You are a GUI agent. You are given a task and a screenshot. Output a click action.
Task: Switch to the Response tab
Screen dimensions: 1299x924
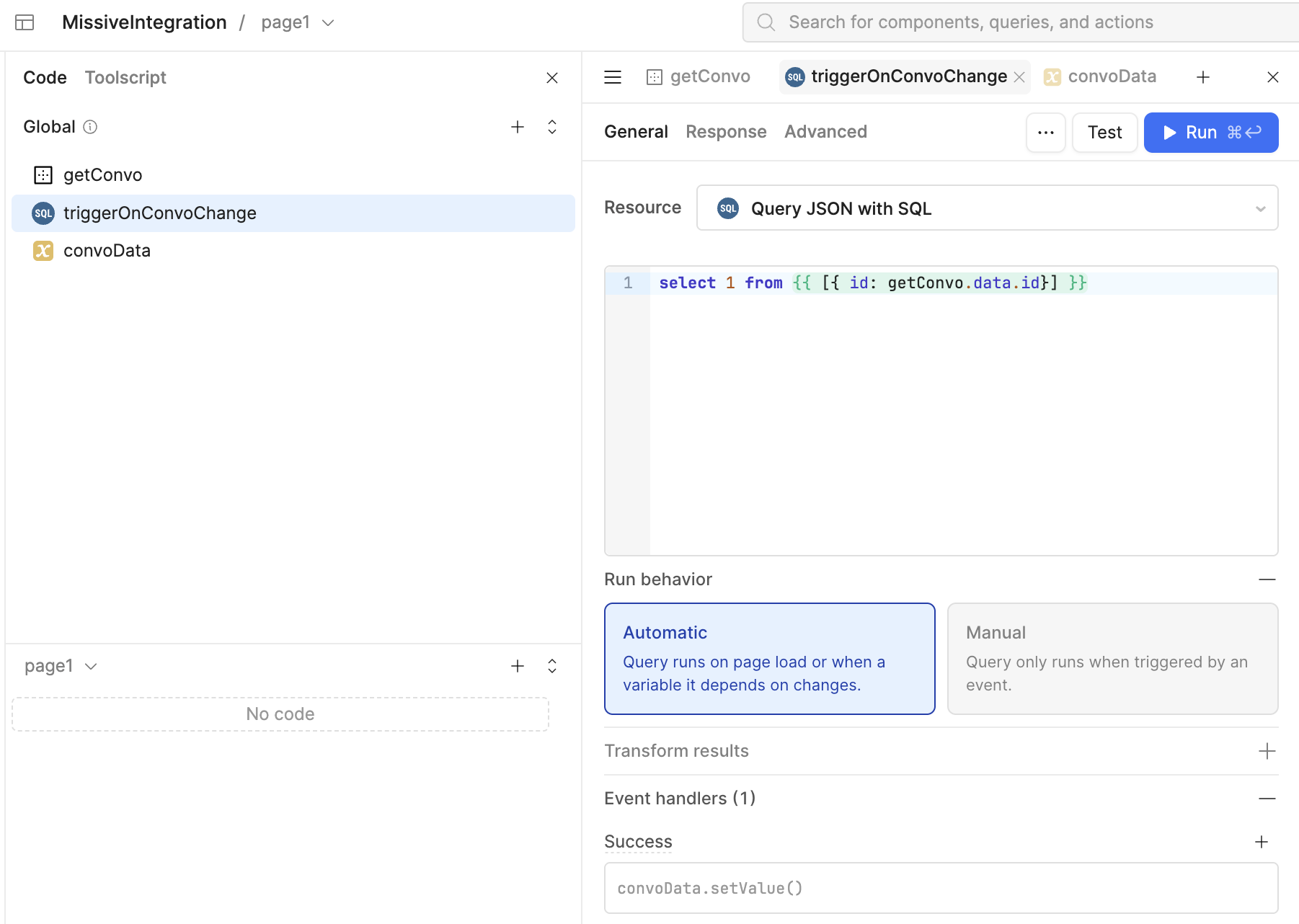click(x=726, y=132)
